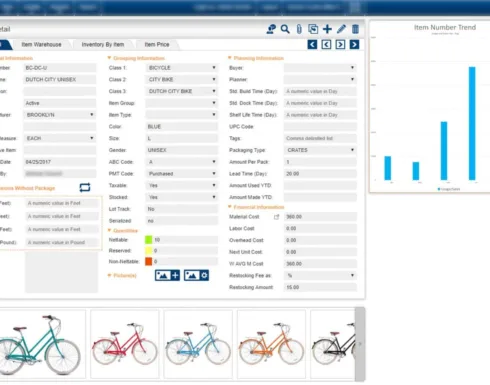Collapse the Grouping Information section
This screenshot has width=490, height=385.
pyautogui.click(x=109, y=58)
